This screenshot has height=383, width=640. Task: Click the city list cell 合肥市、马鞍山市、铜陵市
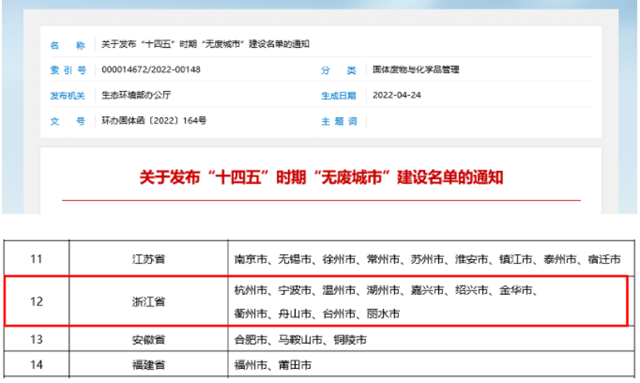pos(300,340)
